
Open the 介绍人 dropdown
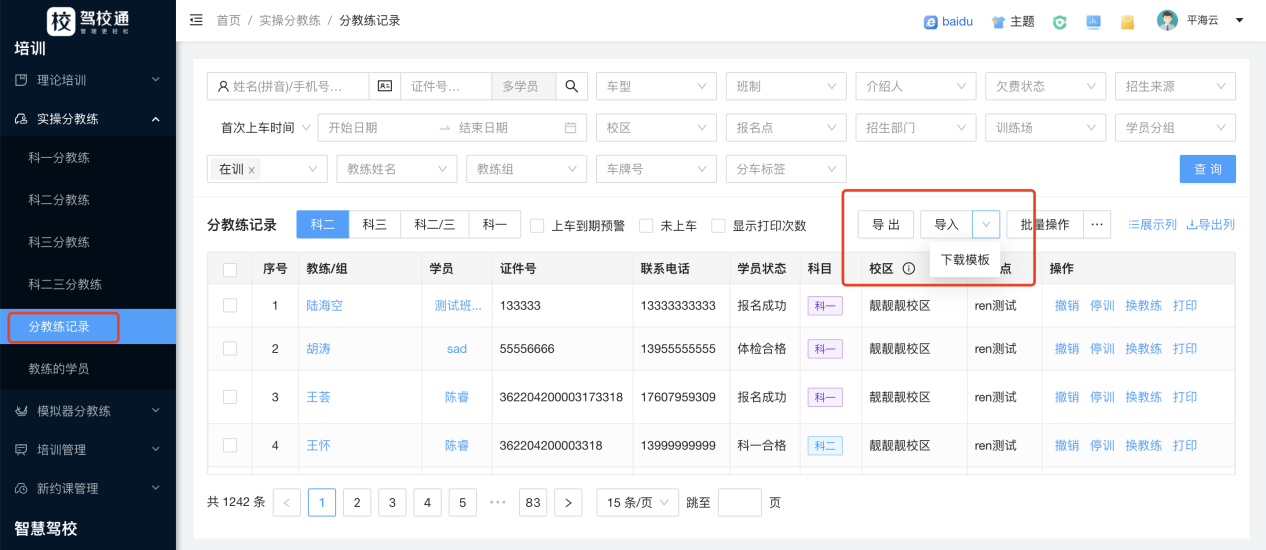(x=916, y=86)
